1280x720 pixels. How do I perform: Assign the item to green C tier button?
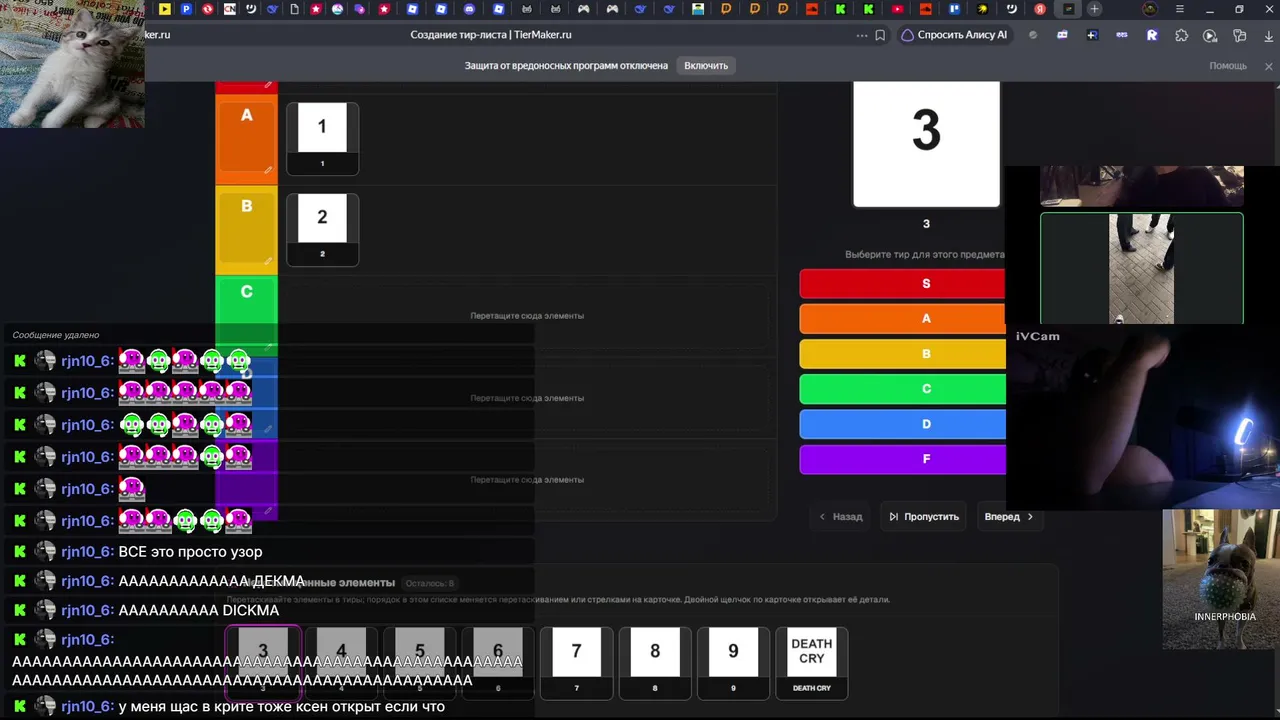click(x=902, y=389)
